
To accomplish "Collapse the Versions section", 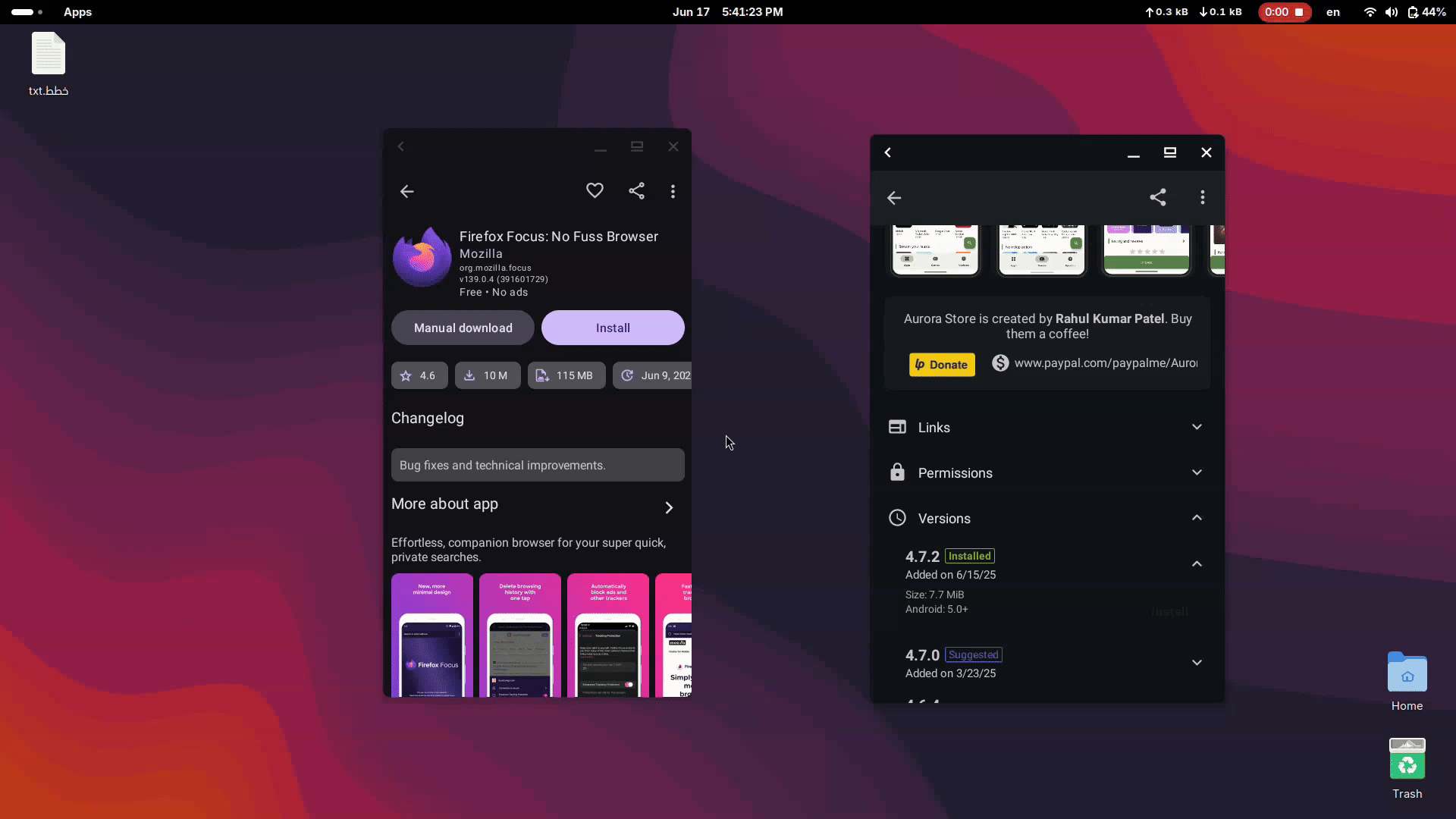I will [1047, 518].
